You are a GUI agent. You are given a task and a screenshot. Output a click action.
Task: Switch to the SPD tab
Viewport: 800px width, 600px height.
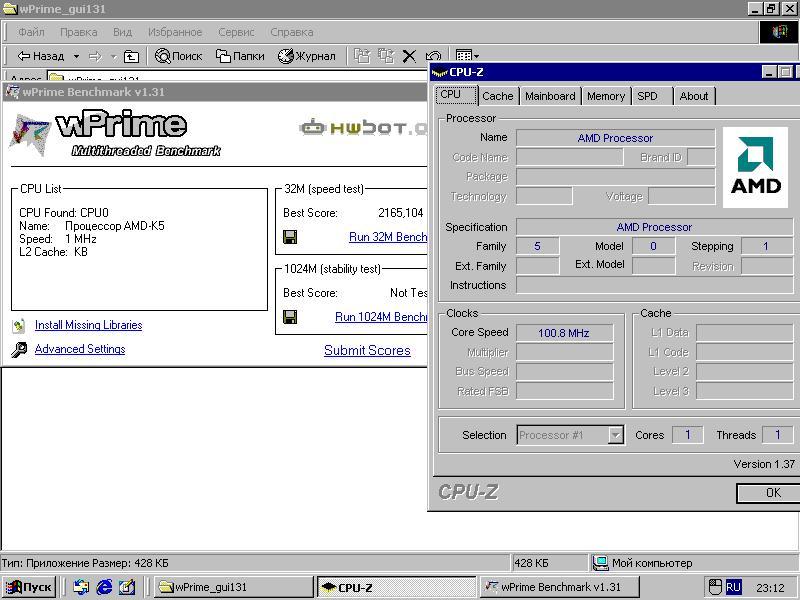click(x=652, y=96)
